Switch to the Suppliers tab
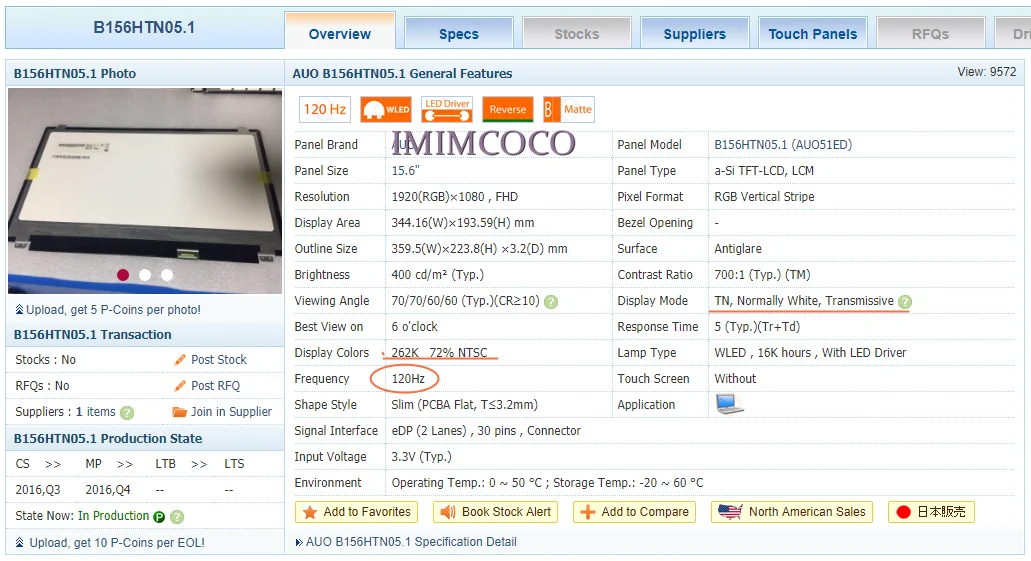The height and width of the screenshot is (561, 1031). tap(694, 34)
